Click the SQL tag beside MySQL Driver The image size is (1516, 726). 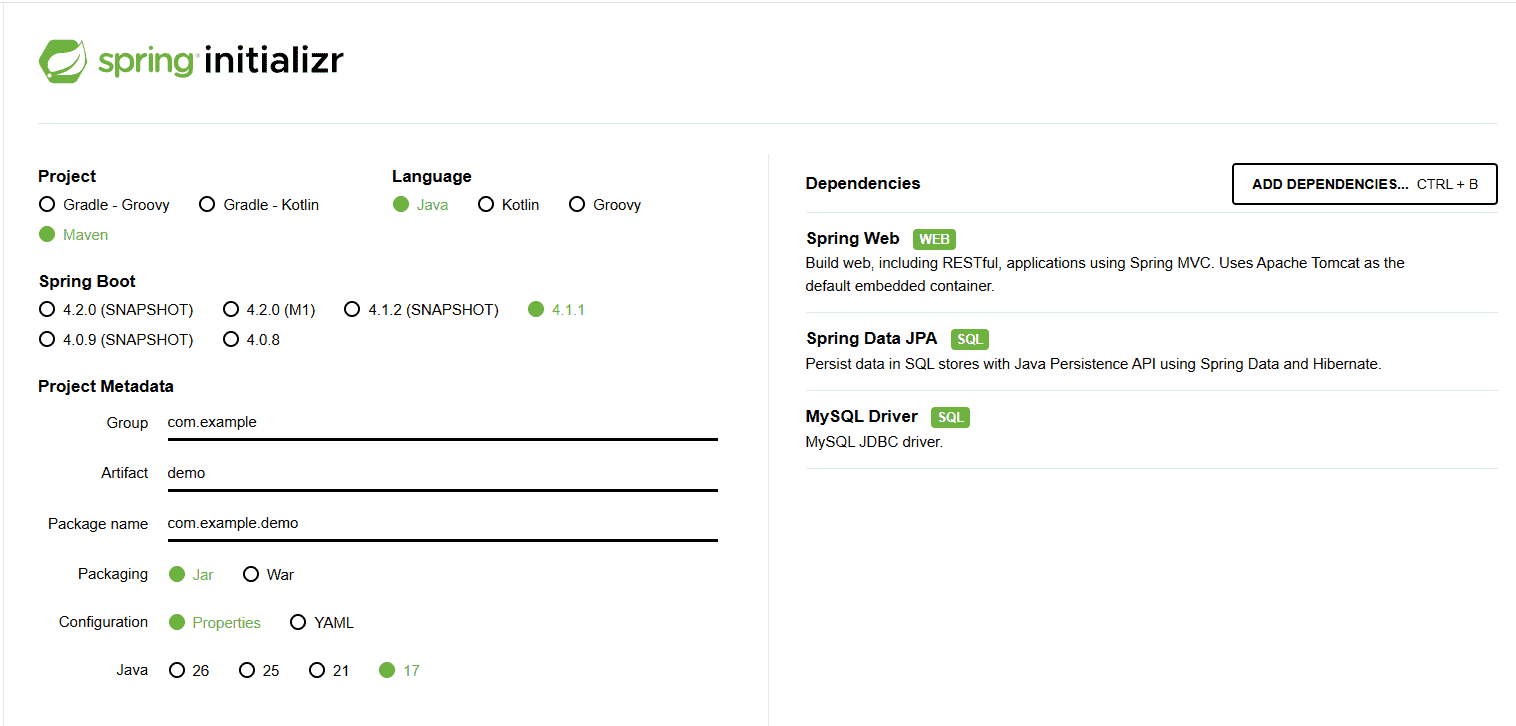pos(950,418)
